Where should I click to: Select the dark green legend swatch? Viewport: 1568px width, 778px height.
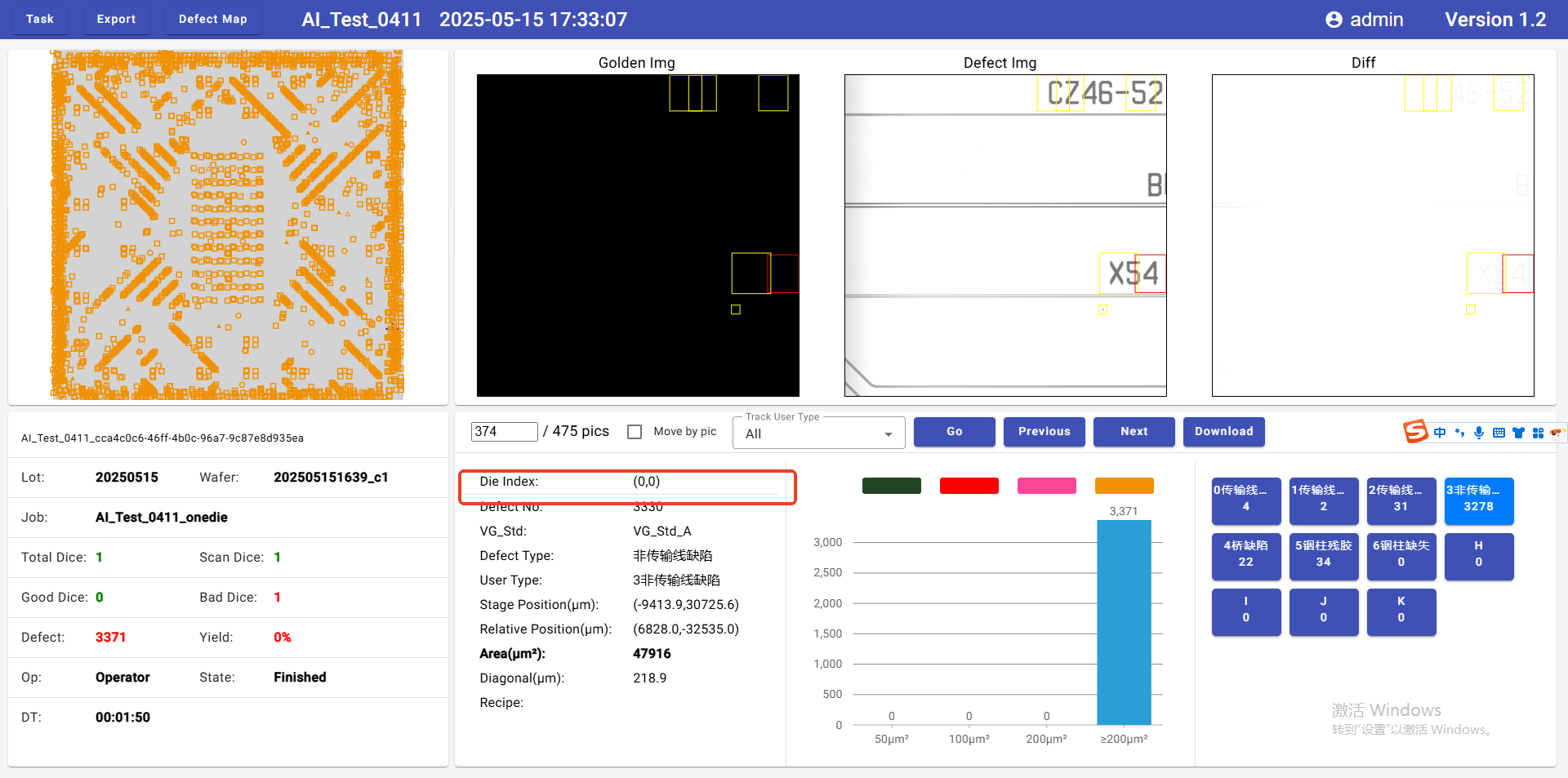pos(892,486)
